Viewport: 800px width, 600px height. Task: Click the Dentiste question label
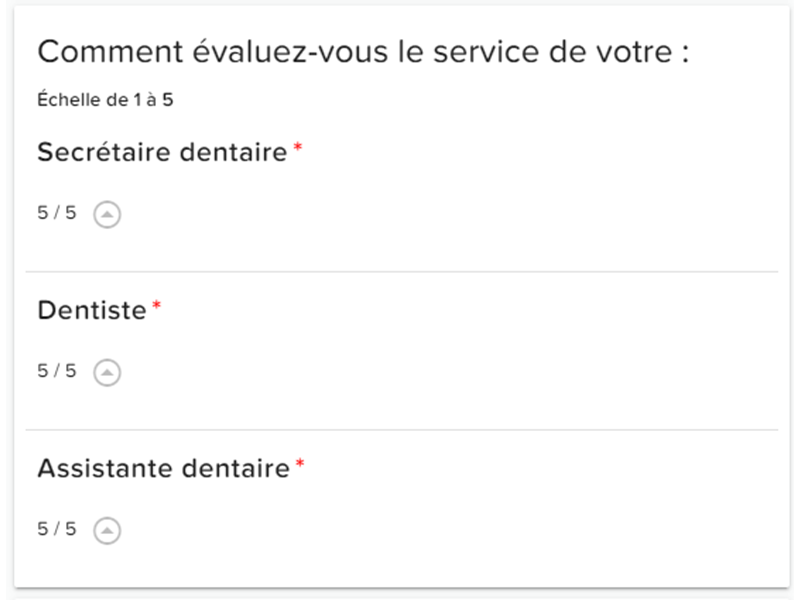click(x=92, y=311)
